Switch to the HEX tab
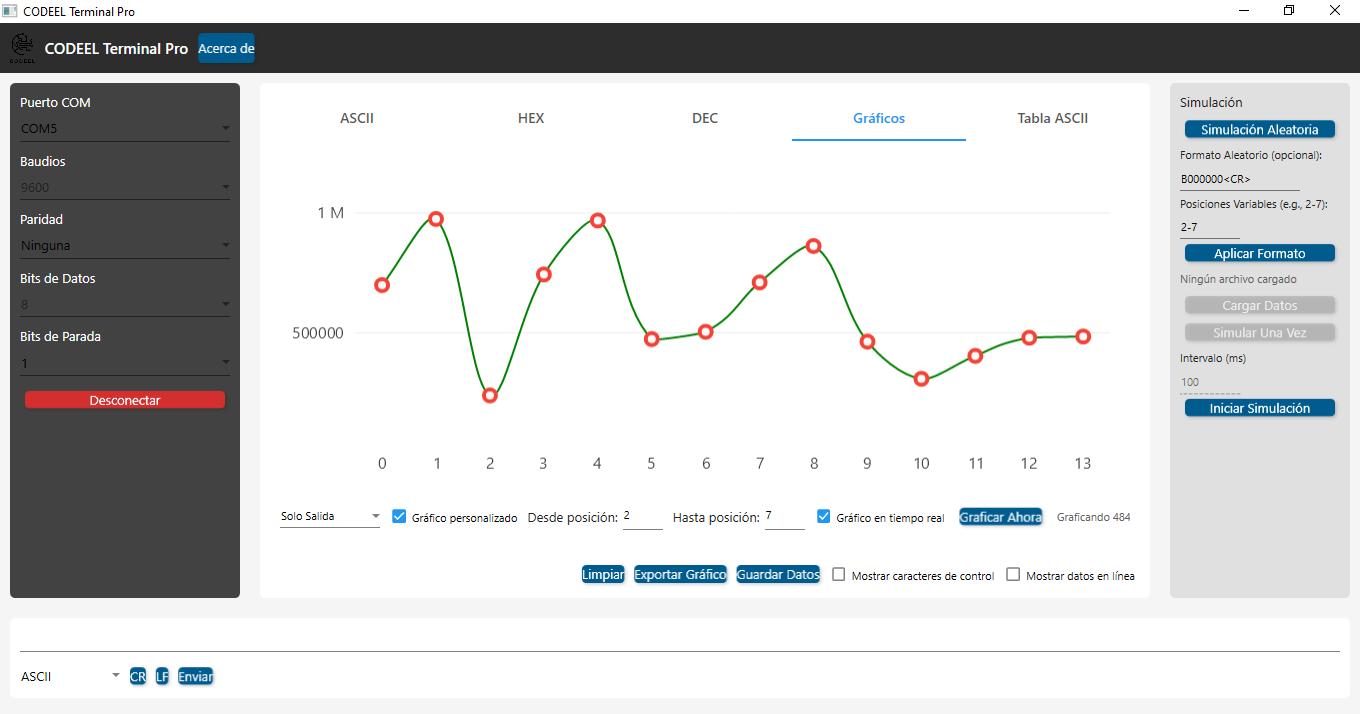This screenshot has width=1360, height=714. 531,118
